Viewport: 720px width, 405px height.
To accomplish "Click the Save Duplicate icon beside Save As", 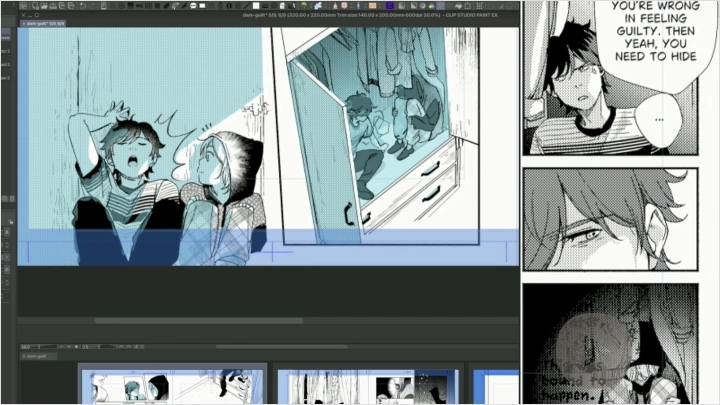I will tap(71, 6).
